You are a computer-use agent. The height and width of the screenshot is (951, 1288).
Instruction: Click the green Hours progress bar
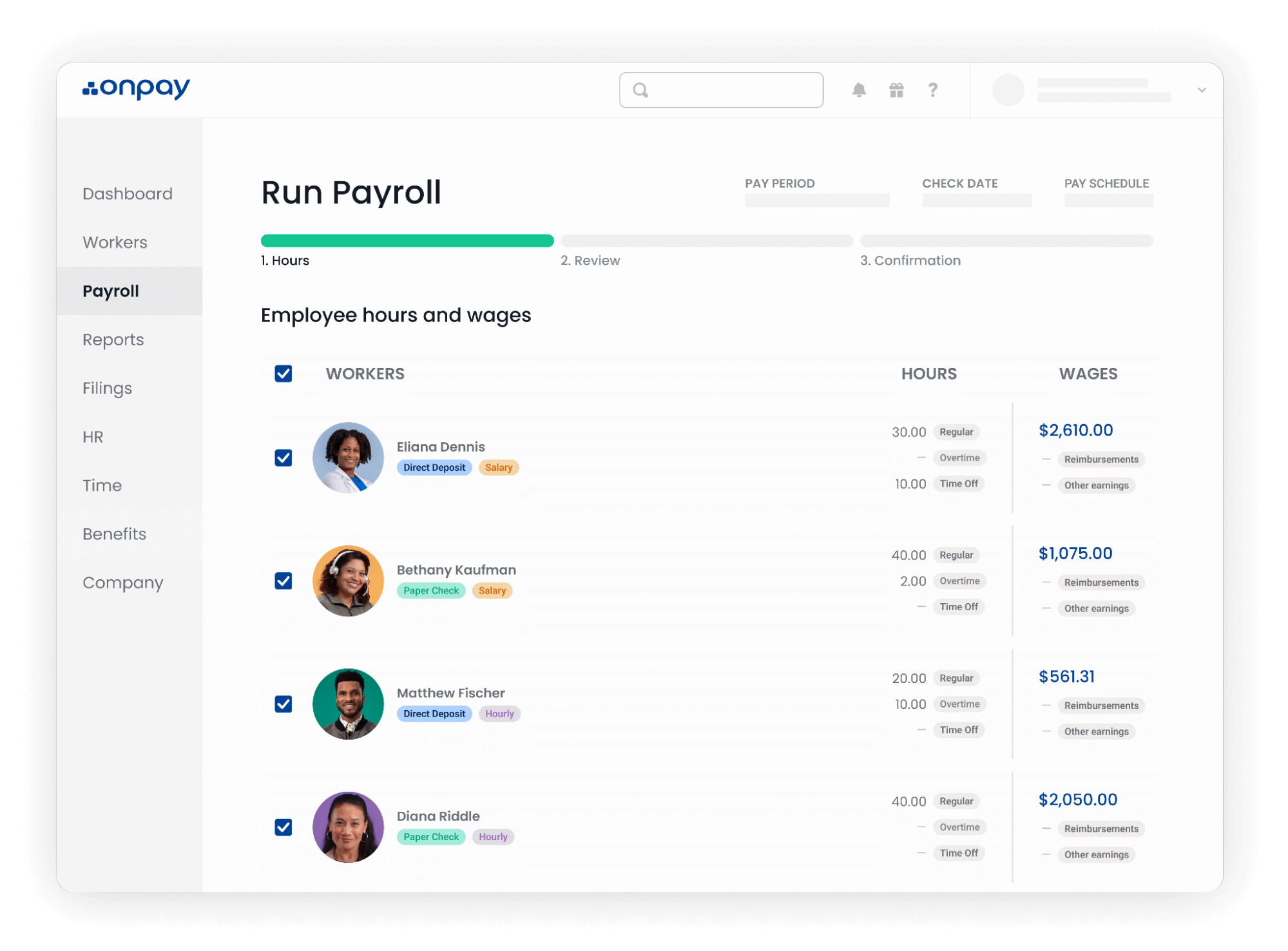tap(406, 240)
